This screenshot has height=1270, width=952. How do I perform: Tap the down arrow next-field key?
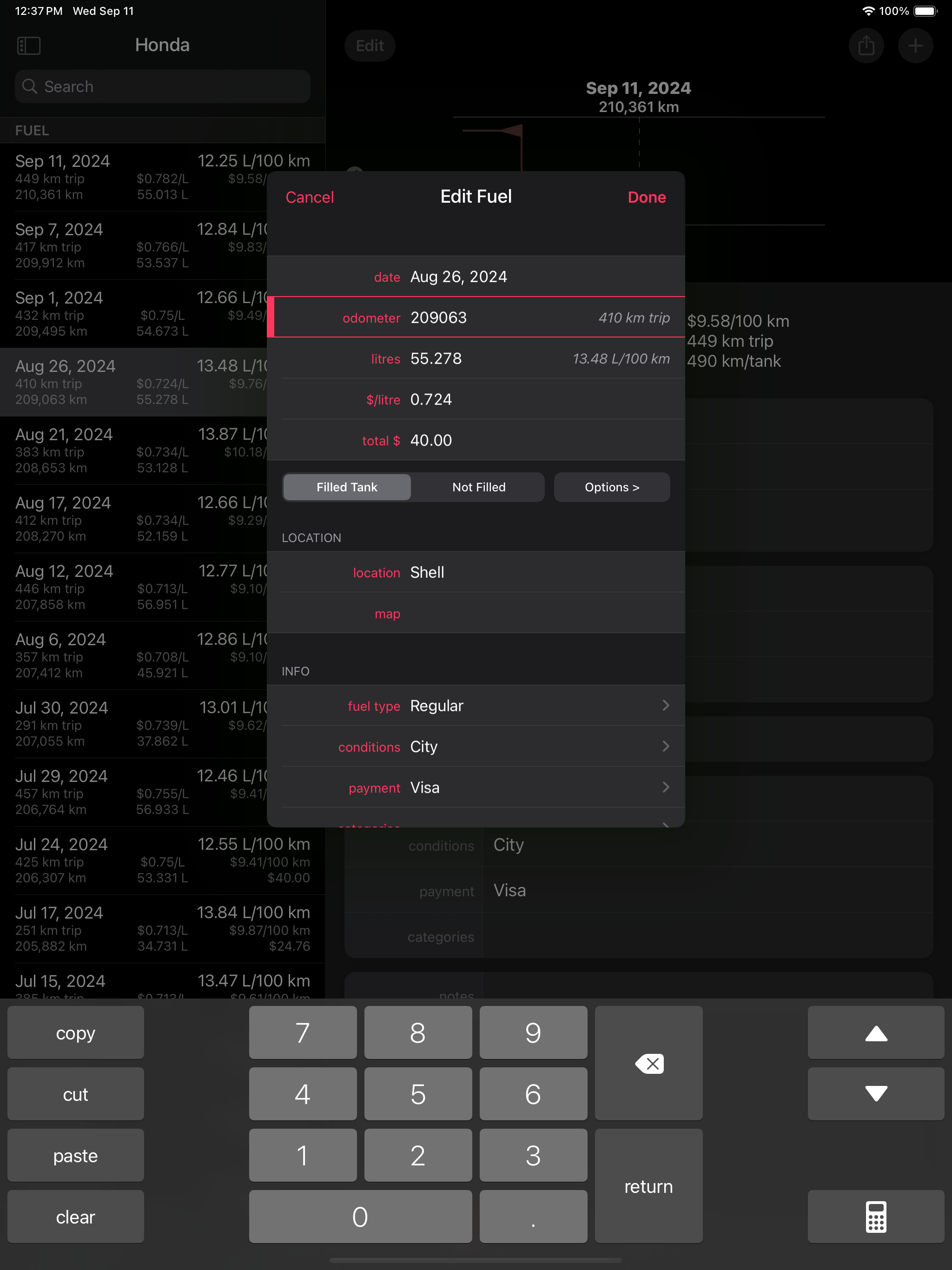[x=876, y=1094]
